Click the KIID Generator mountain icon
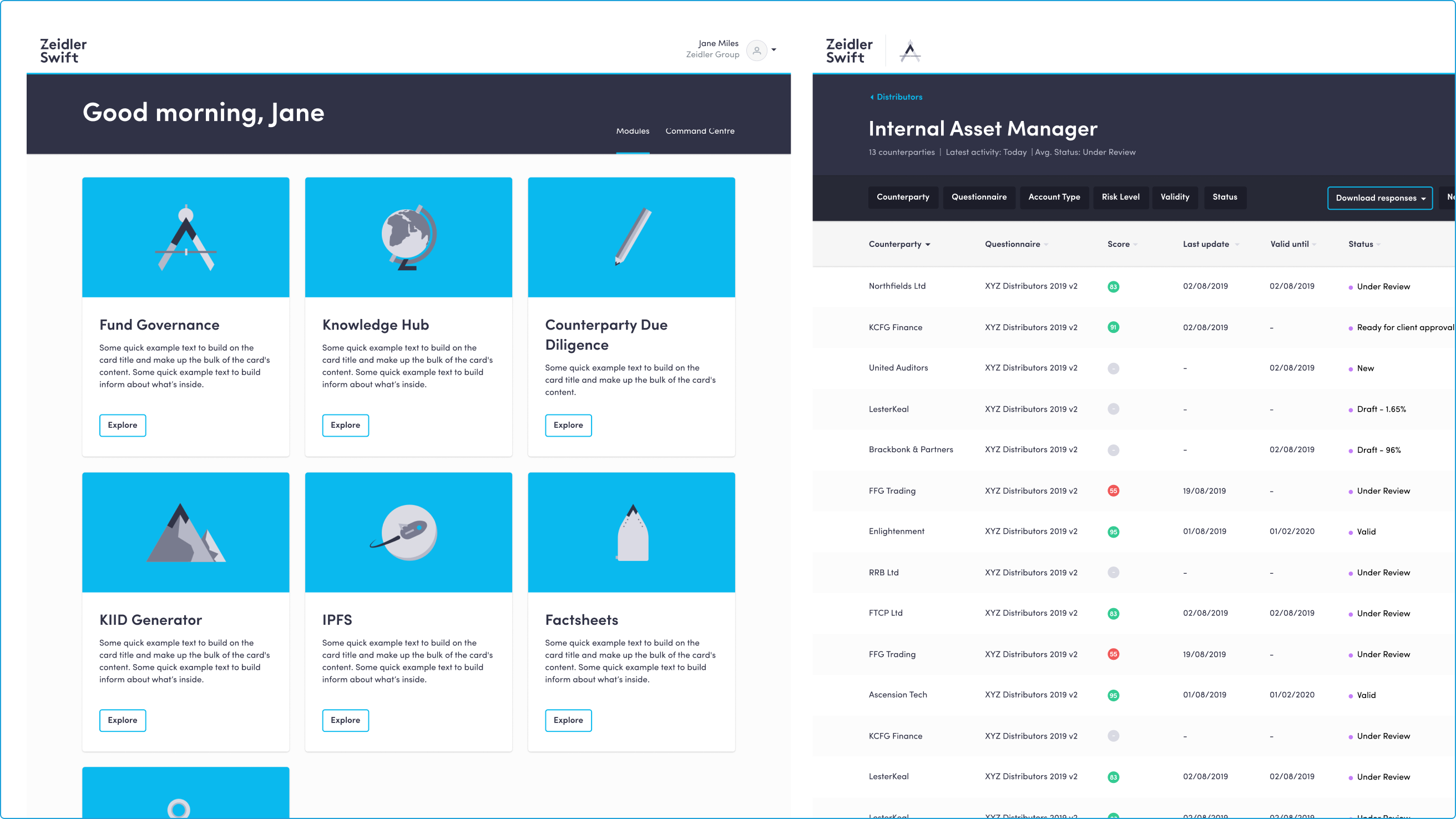Image resolution: width=1456 pixels, height=819 pixels. [x=186, y=533]
